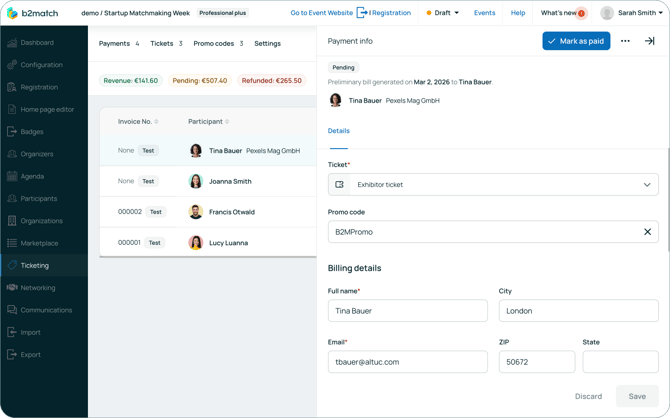The height and width of the screenshot is (418, 670).
Task: Click the b2match logo
Action: pyautogui.click(x=32, y=13)
